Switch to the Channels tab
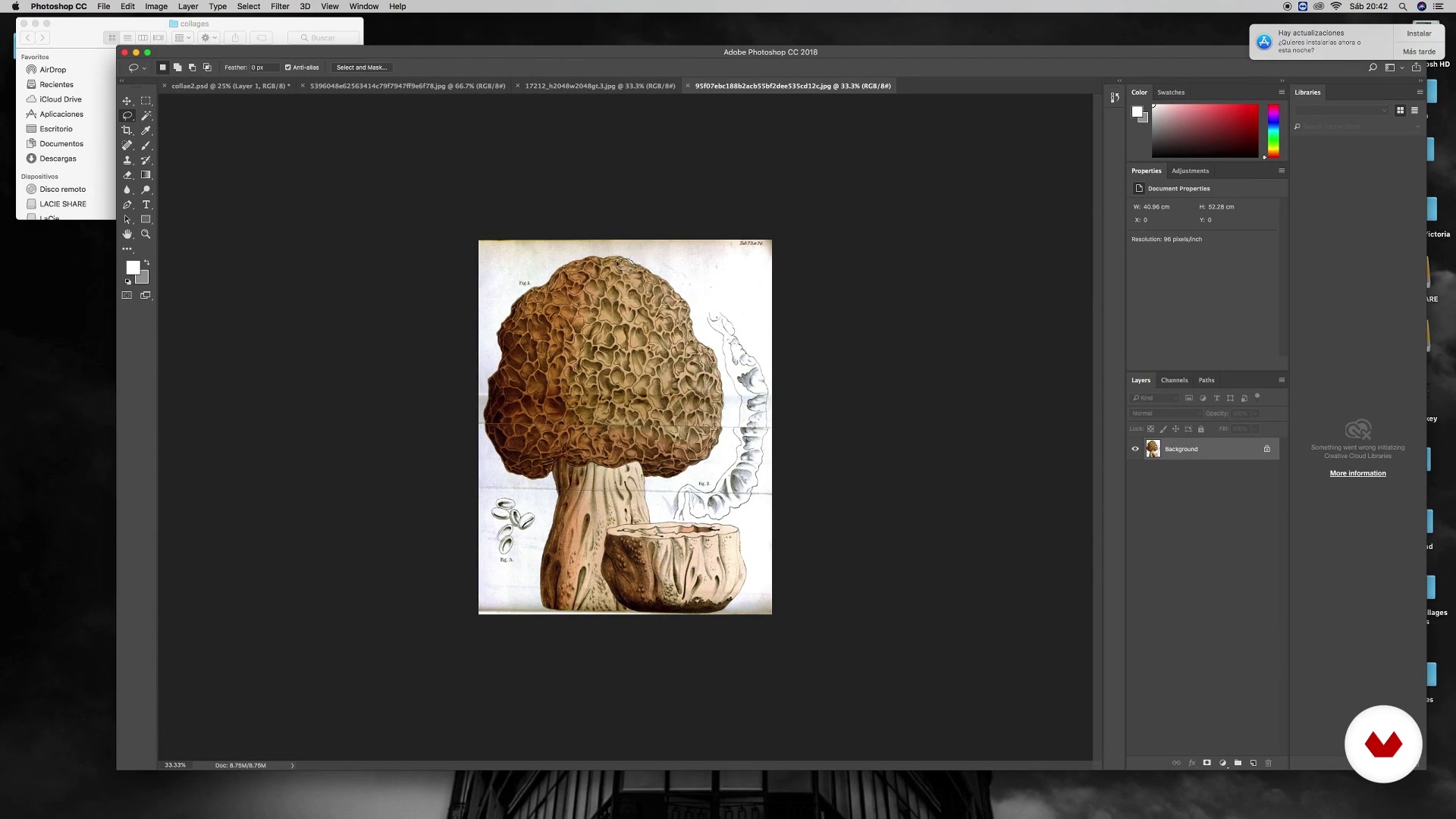Screen dimensions: 1456x819 coord(1174,380)
